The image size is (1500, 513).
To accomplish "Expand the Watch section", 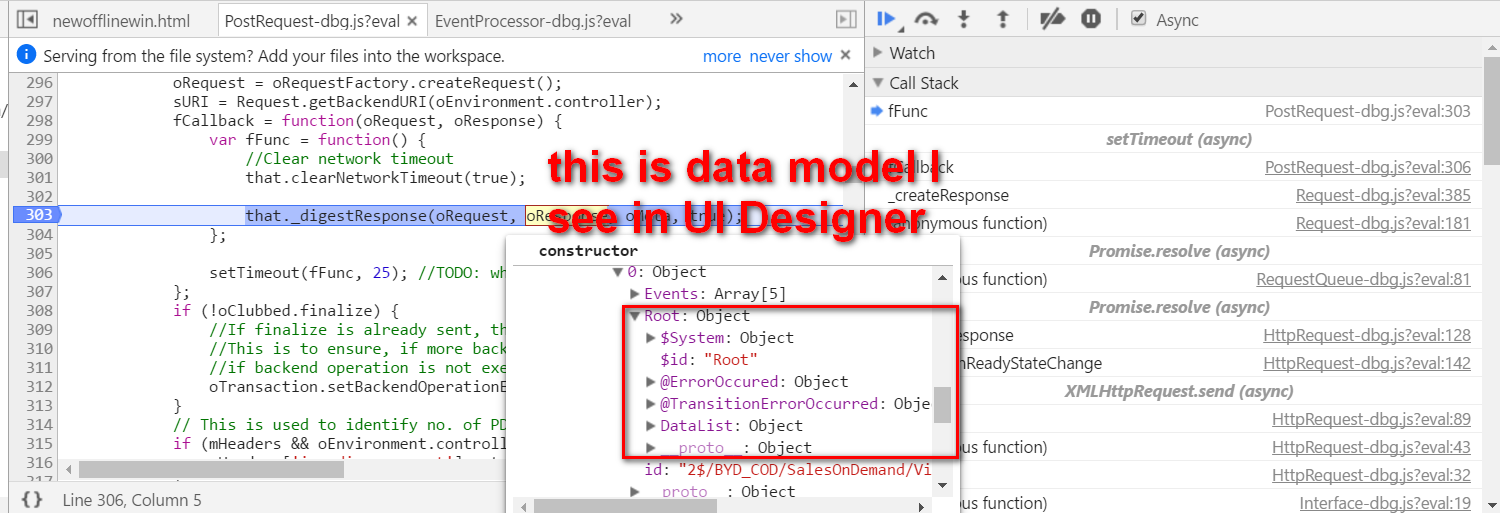I will coord(879,53).
